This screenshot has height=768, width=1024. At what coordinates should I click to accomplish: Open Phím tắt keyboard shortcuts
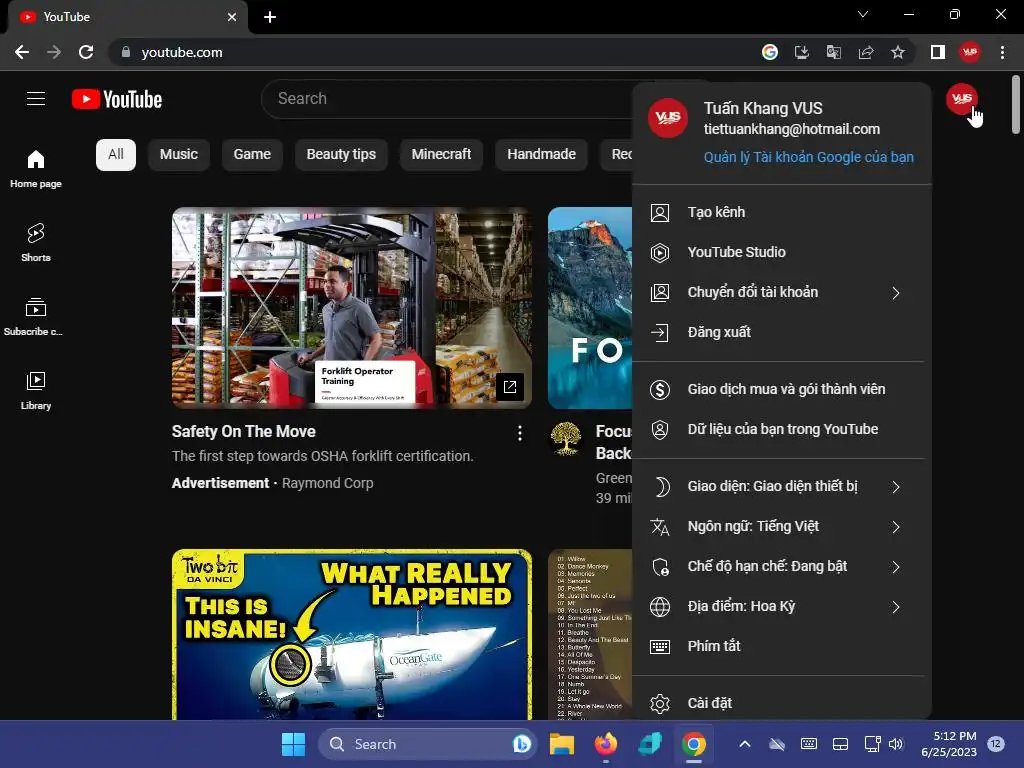[781, 647]
